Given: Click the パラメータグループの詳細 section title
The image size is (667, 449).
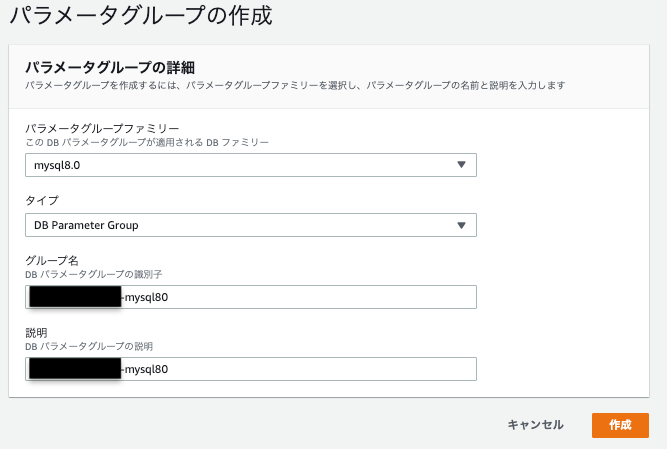Looking at the screenshot, I should [x=110, y=67].
